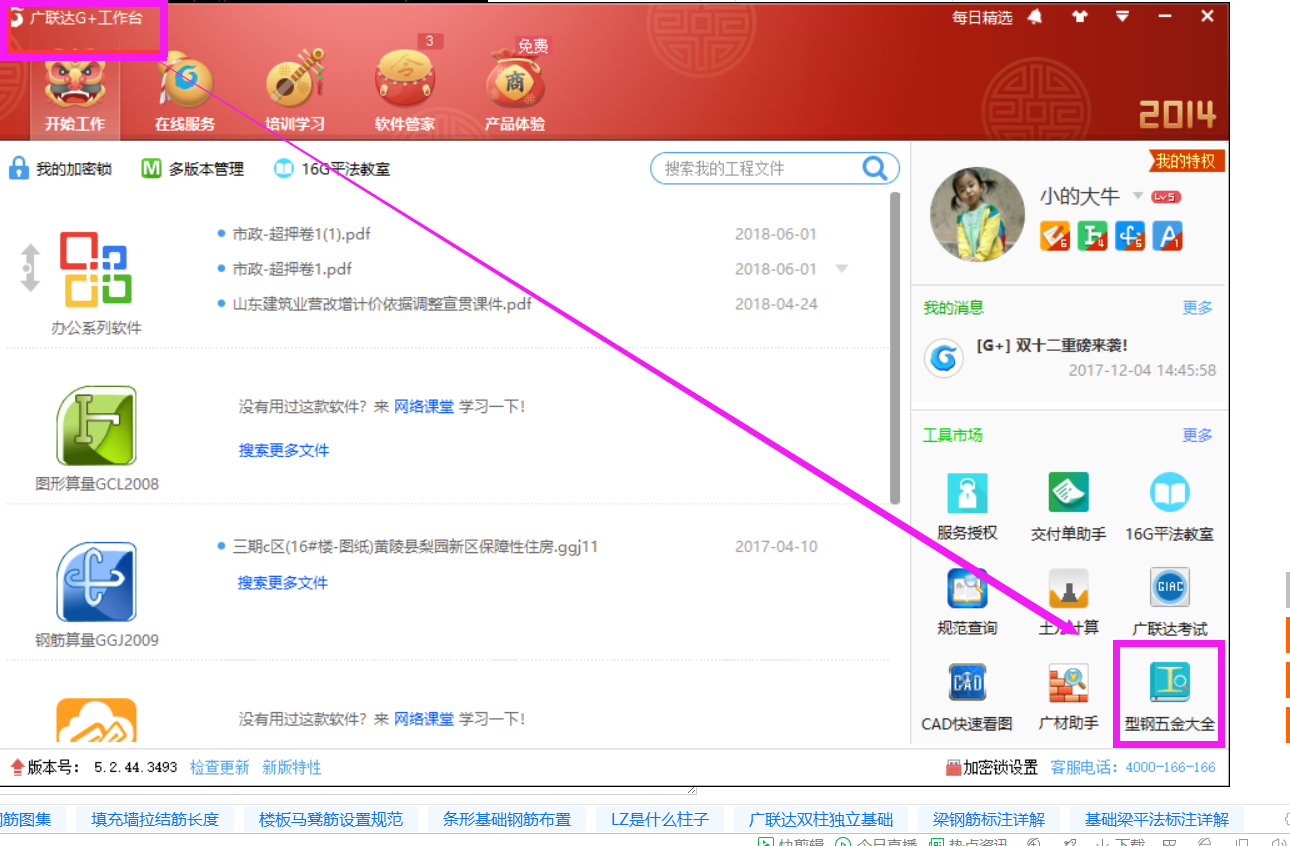
Task: Go to the 软件管家 tab
Action: tap(405, 92)
